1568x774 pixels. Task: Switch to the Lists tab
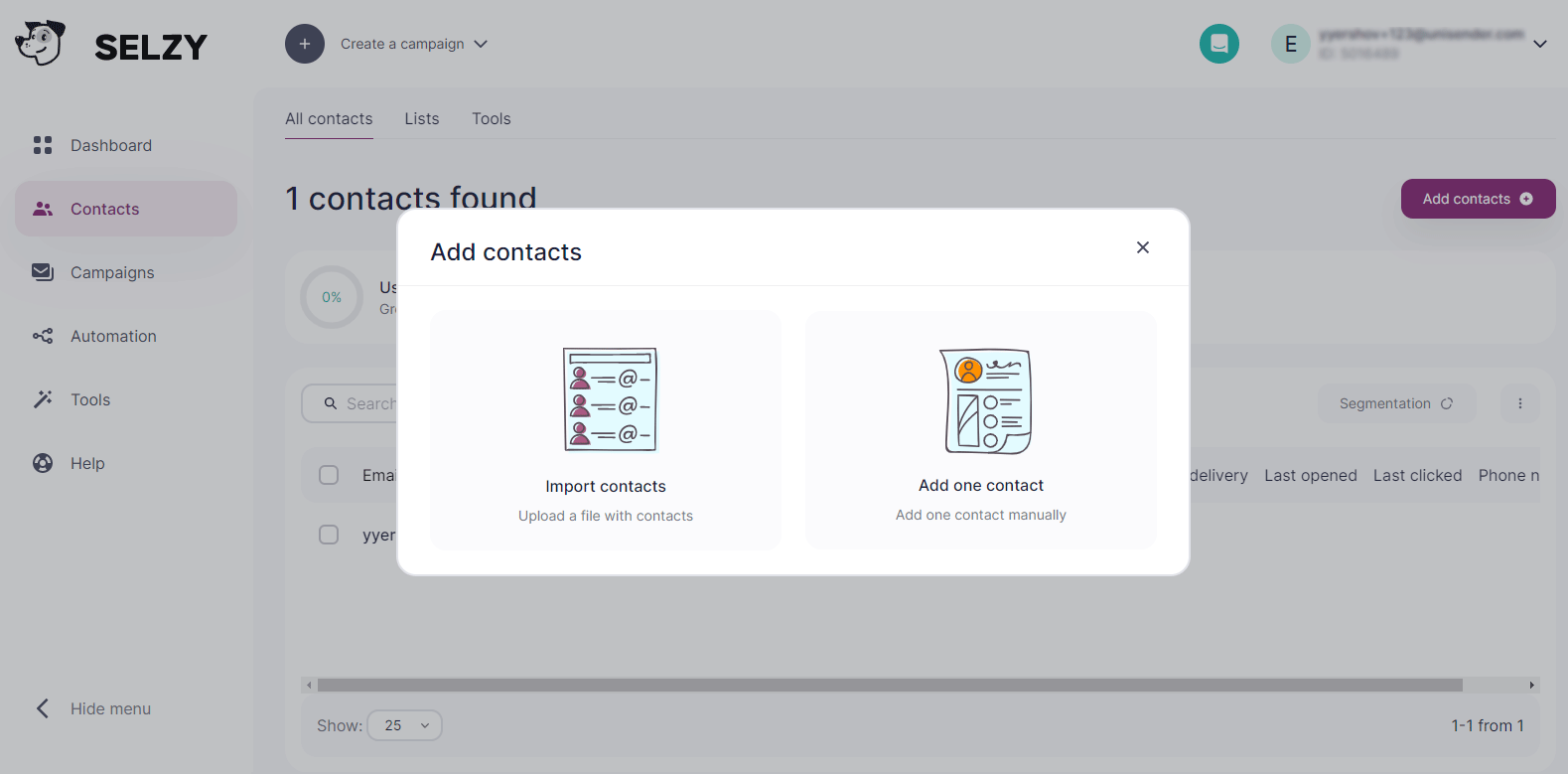422,118
